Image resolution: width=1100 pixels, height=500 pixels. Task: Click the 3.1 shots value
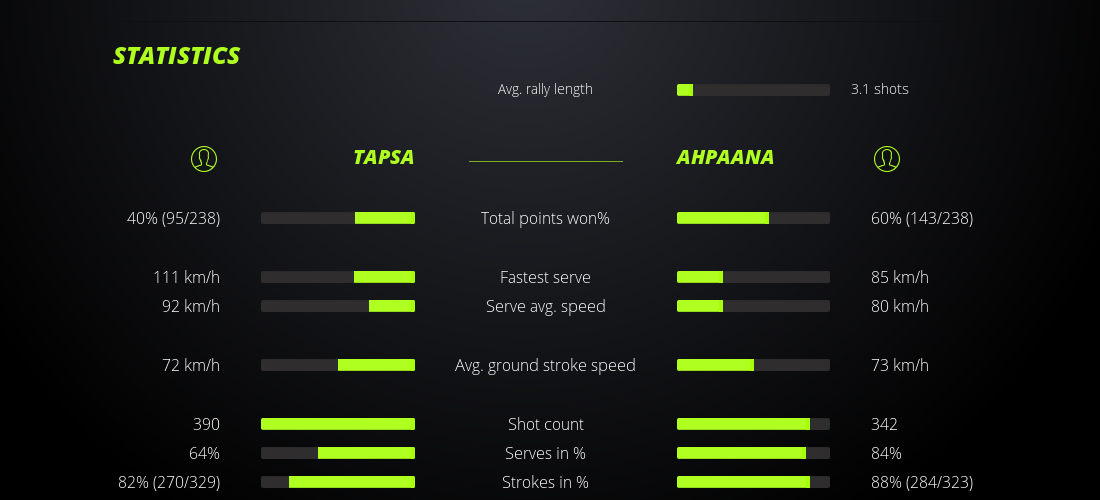pyautogui.click(x=879, y=89)
